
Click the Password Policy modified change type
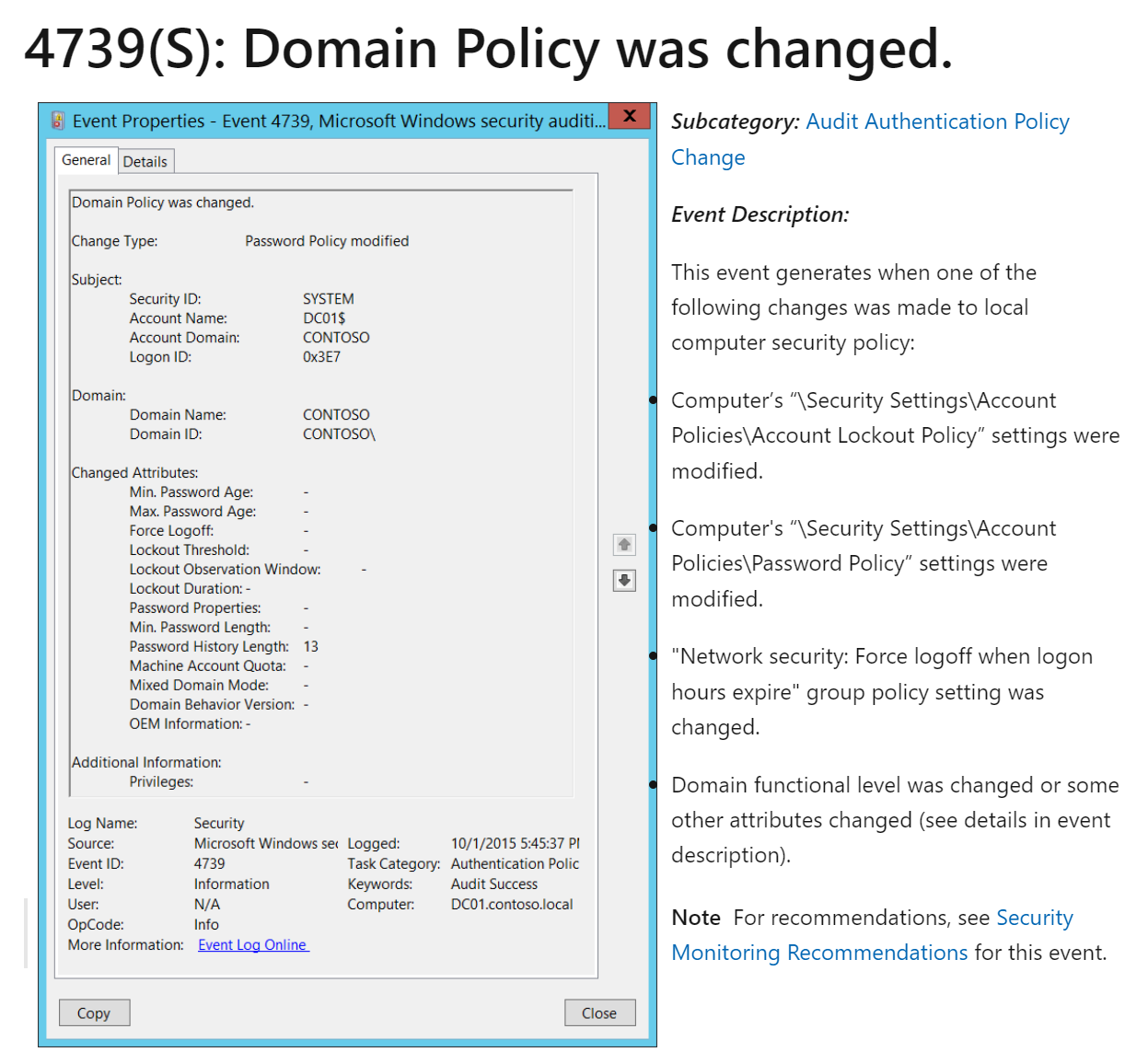[327, 241]
